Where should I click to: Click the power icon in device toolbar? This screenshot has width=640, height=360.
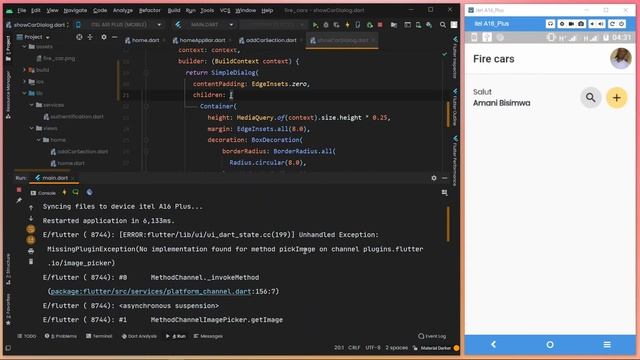pos(621,24)
